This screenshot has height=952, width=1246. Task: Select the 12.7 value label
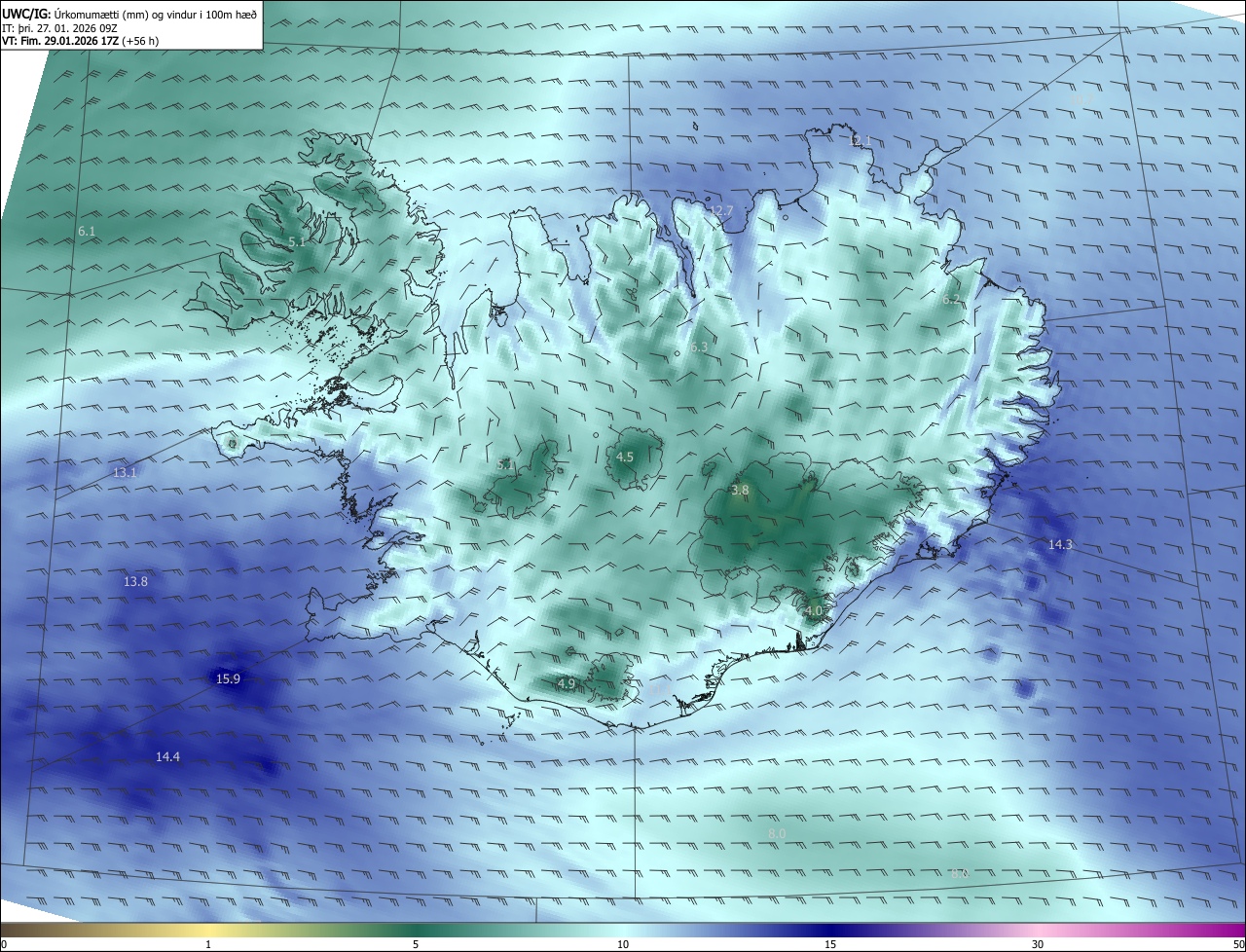click(721, 210)
